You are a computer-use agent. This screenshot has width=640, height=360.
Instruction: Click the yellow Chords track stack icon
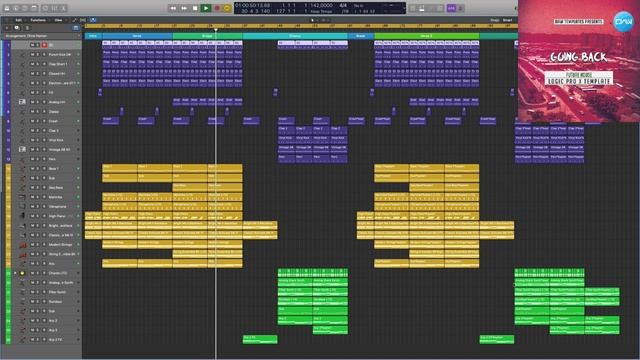(22, 273)
